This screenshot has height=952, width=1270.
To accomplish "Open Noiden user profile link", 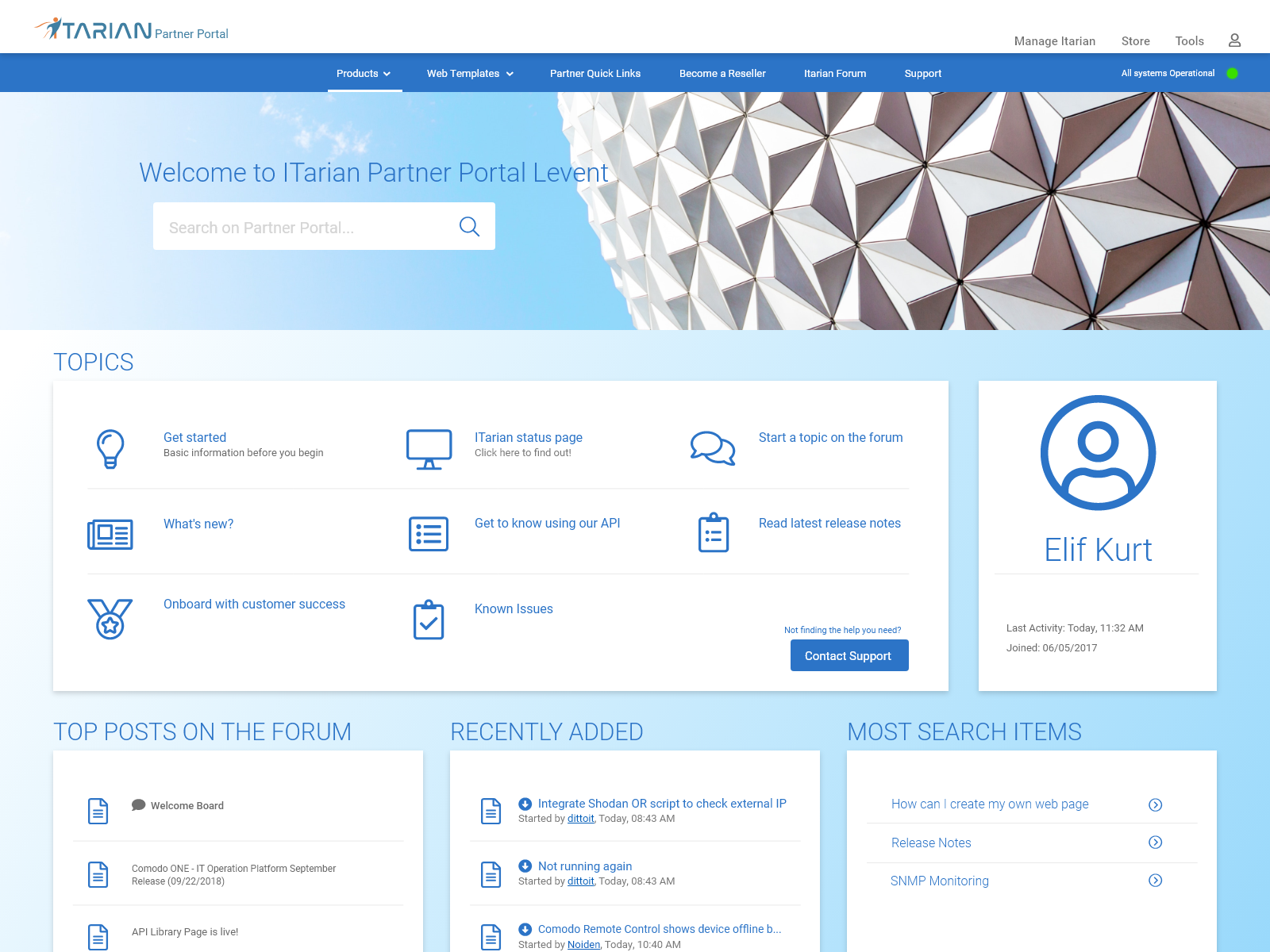I will pyautogui.click(x=583, y=944).
